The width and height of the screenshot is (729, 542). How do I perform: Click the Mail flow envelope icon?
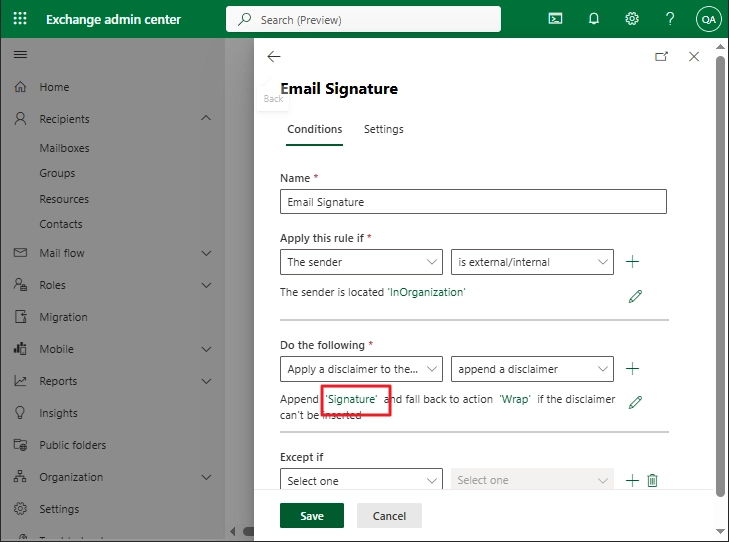(20, 252)
